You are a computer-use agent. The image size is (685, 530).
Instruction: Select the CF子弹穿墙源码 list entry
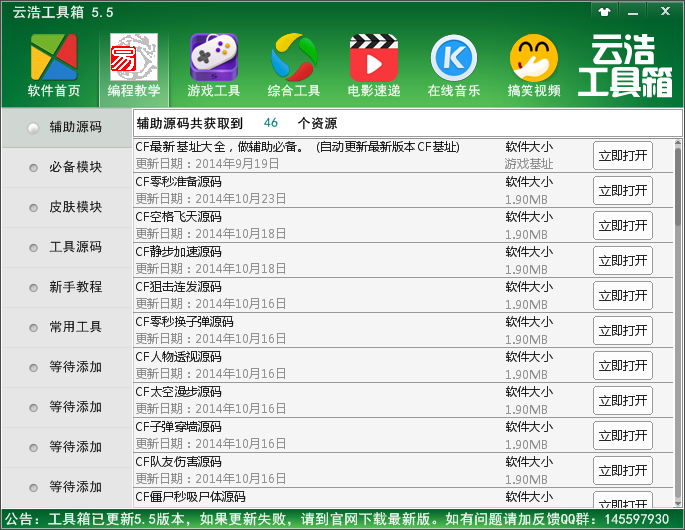pyautogui.click(x=403, y=435)
